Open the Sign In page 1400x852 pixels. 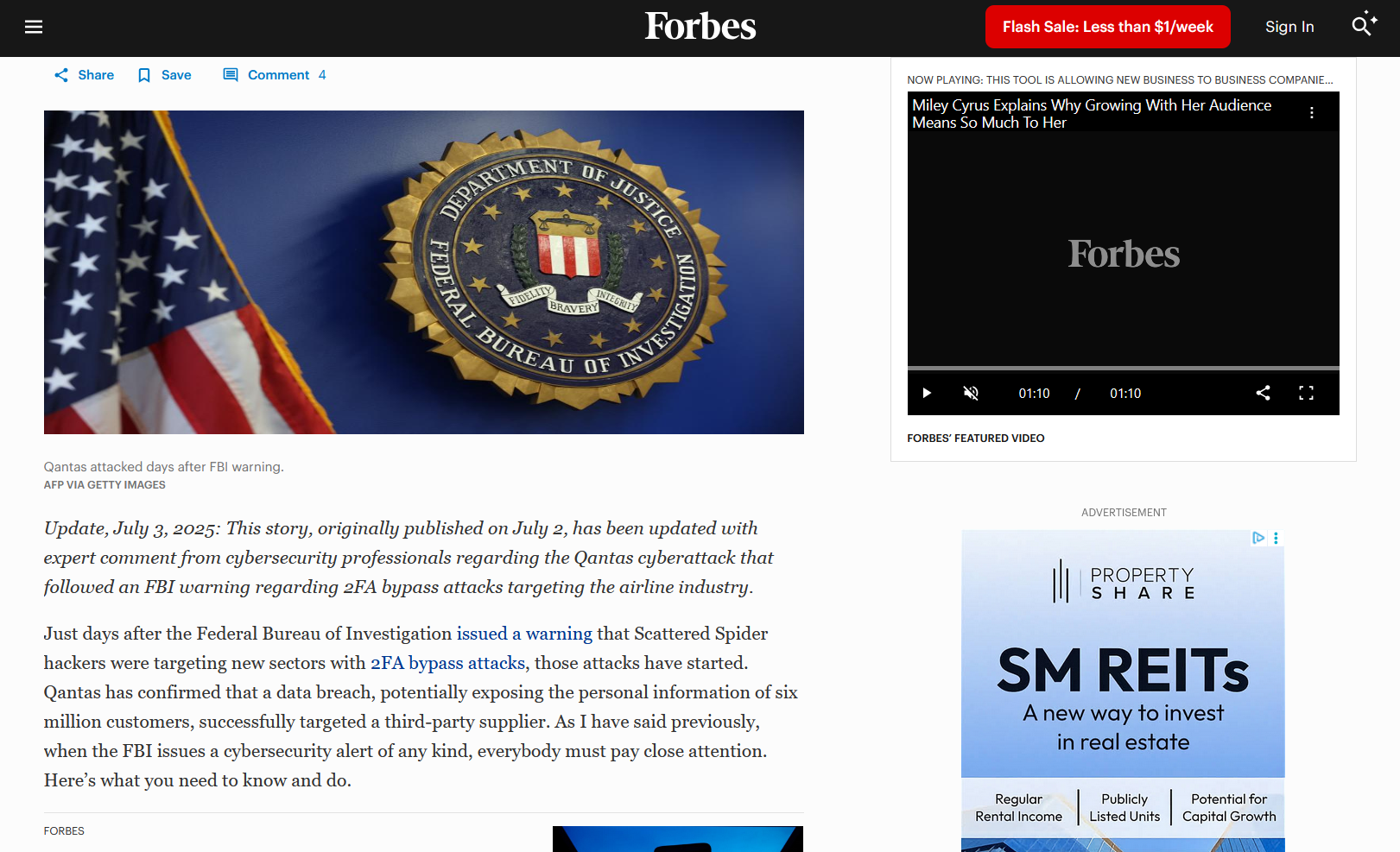[x=1289, y=27]
